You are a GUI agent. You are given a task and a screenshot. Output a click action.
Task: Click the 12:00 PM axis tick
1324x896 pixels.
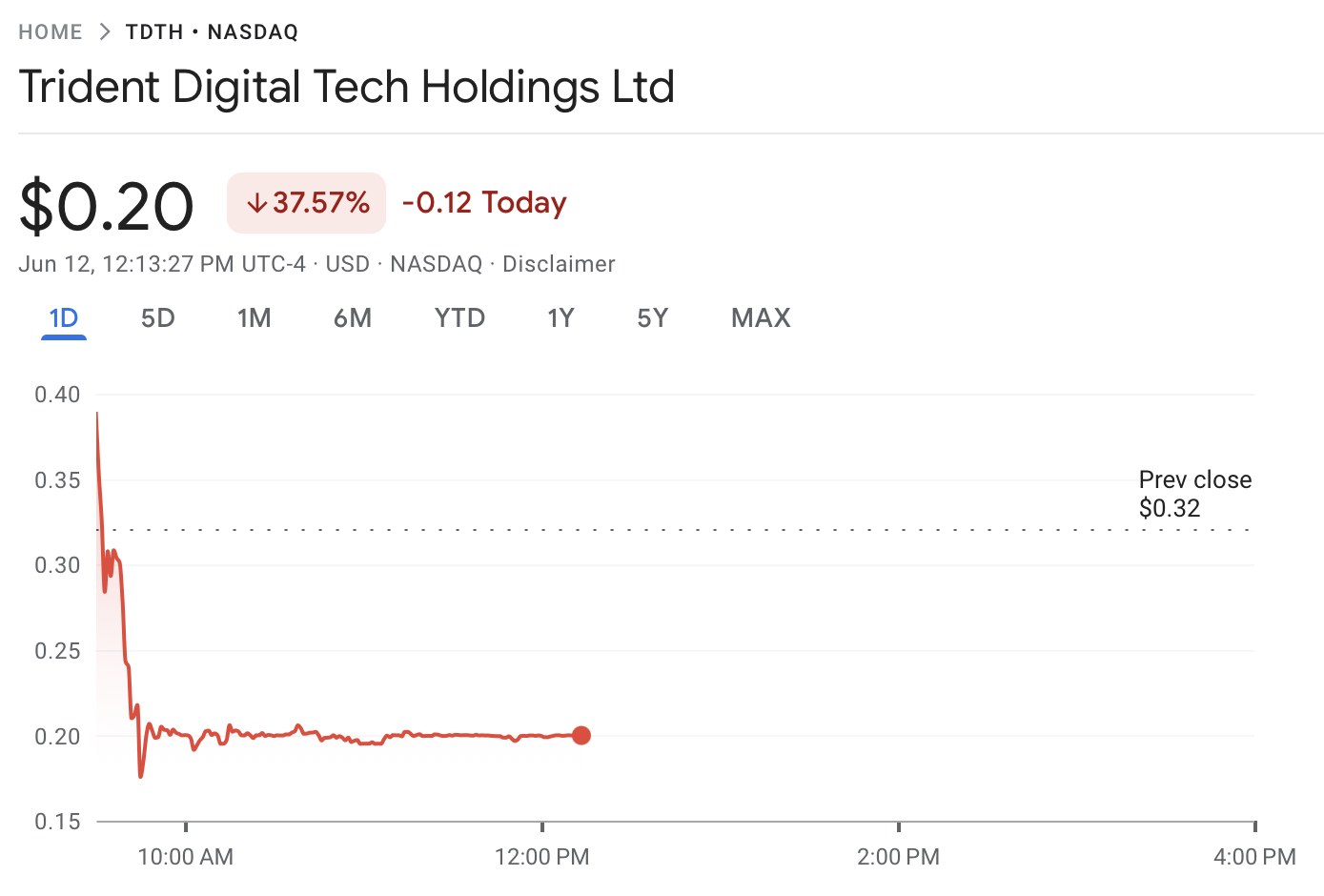(542, 826)
